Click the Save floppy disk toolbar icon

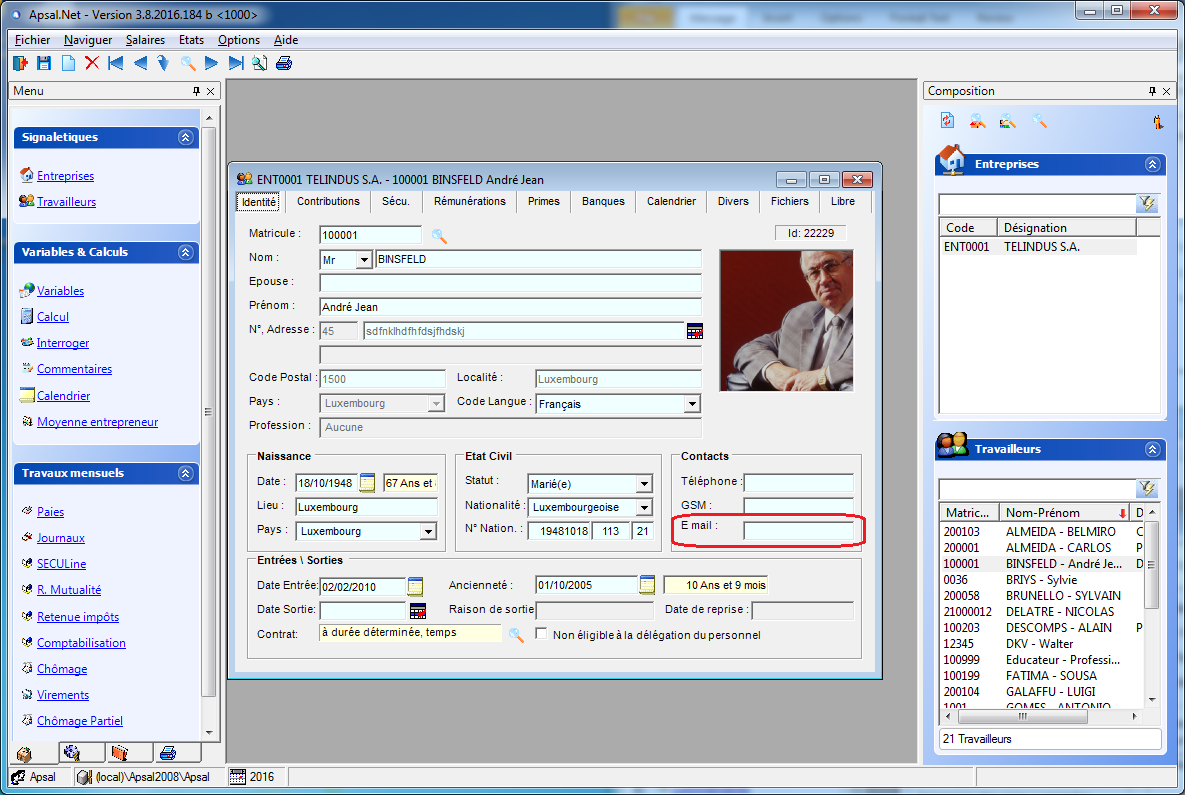(x=44, y=63)
